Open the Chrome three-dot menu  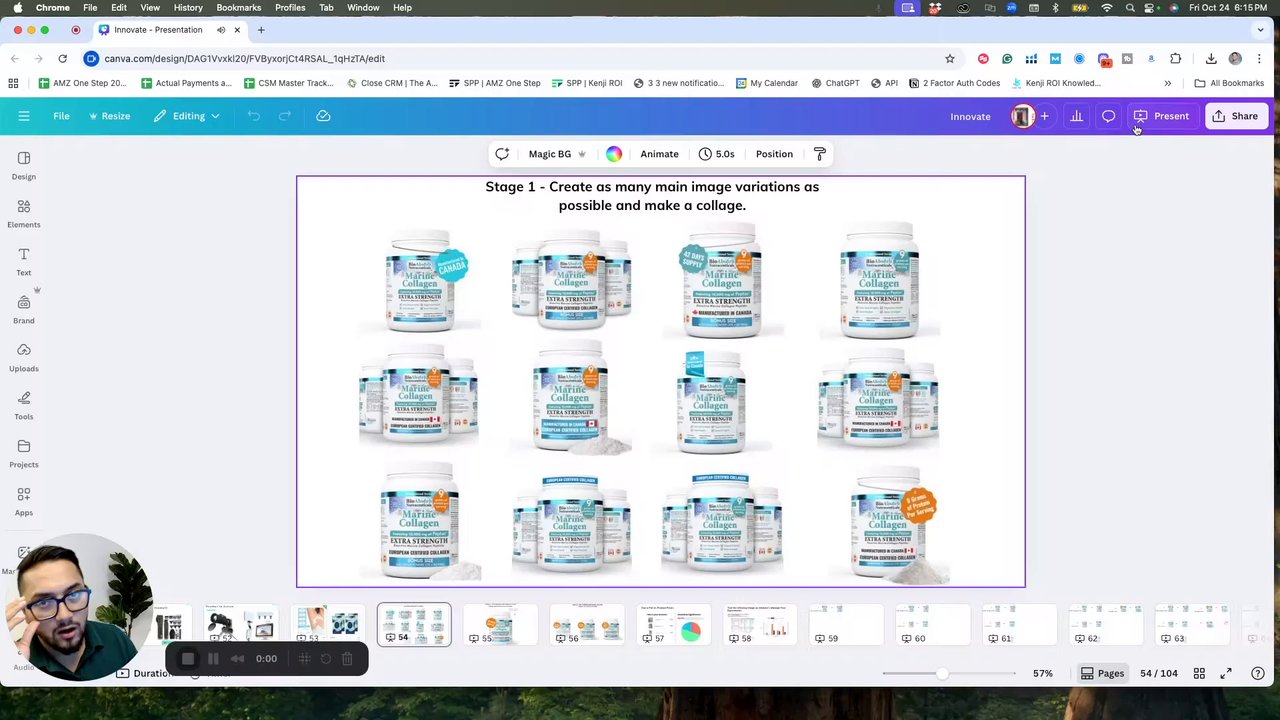point(1259,58)
